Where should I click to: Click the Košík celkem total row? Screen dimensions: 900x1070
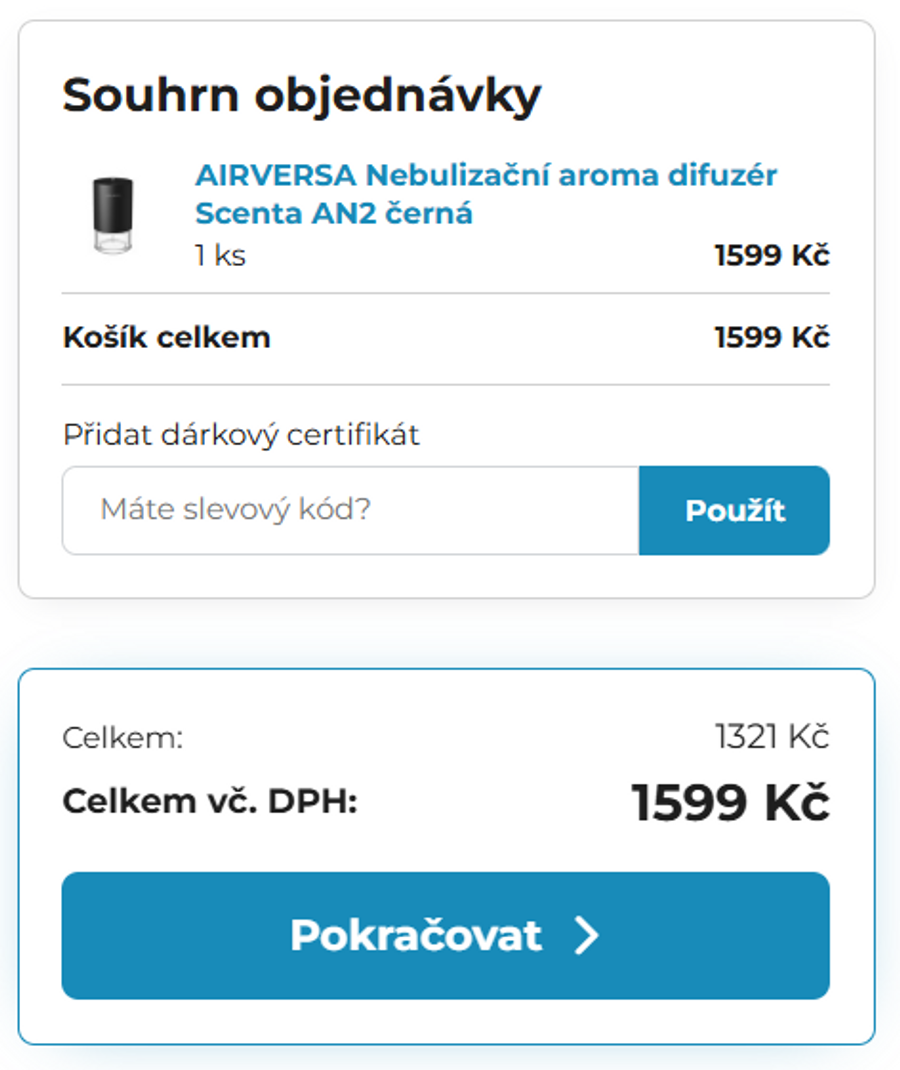(167, 337)
